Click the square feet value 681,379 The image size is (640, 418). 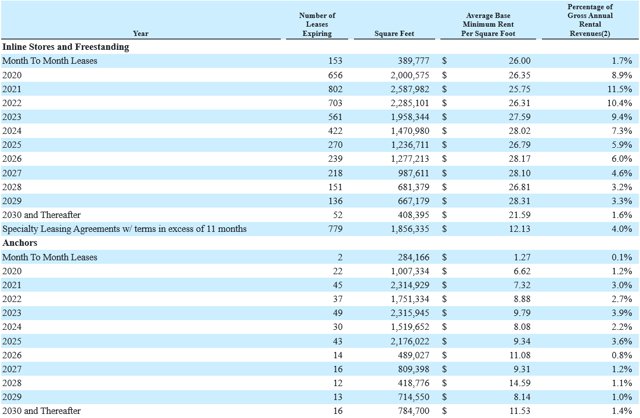pos(413,187)
